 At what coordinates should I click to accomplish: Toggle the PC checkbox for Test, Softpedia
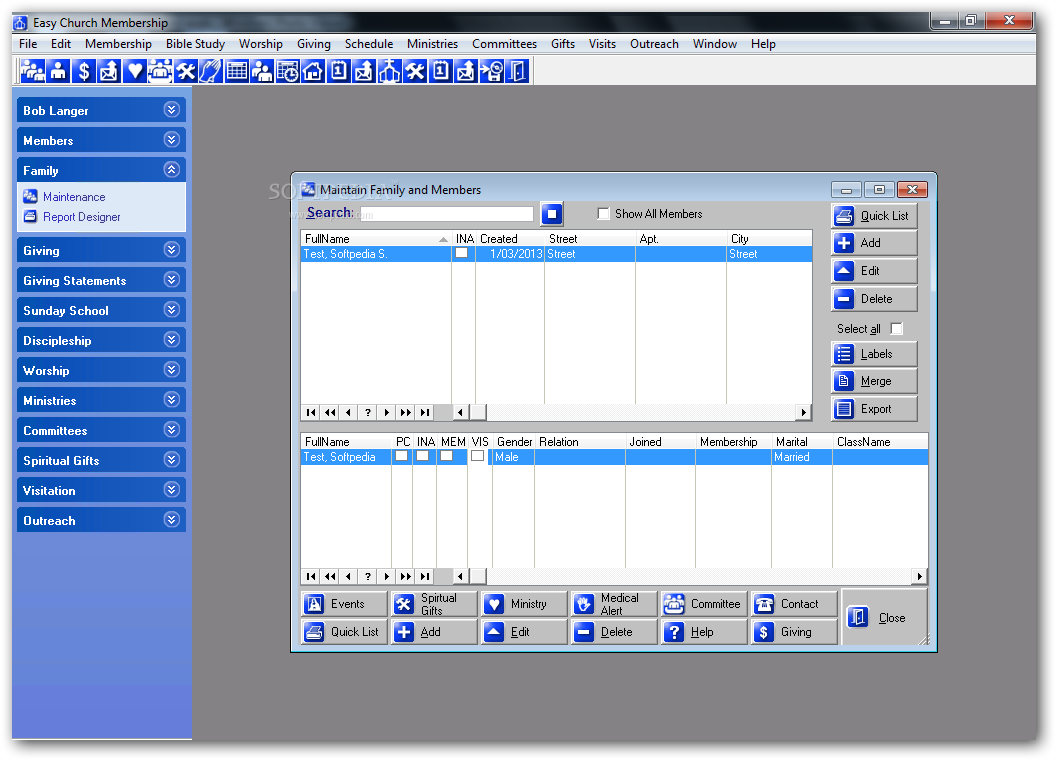401,456
